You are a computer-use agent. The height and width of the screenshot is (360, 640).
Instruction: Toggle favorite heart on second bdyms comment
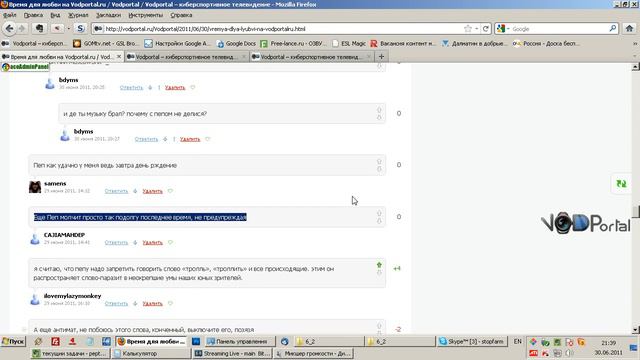click(207, 139)
